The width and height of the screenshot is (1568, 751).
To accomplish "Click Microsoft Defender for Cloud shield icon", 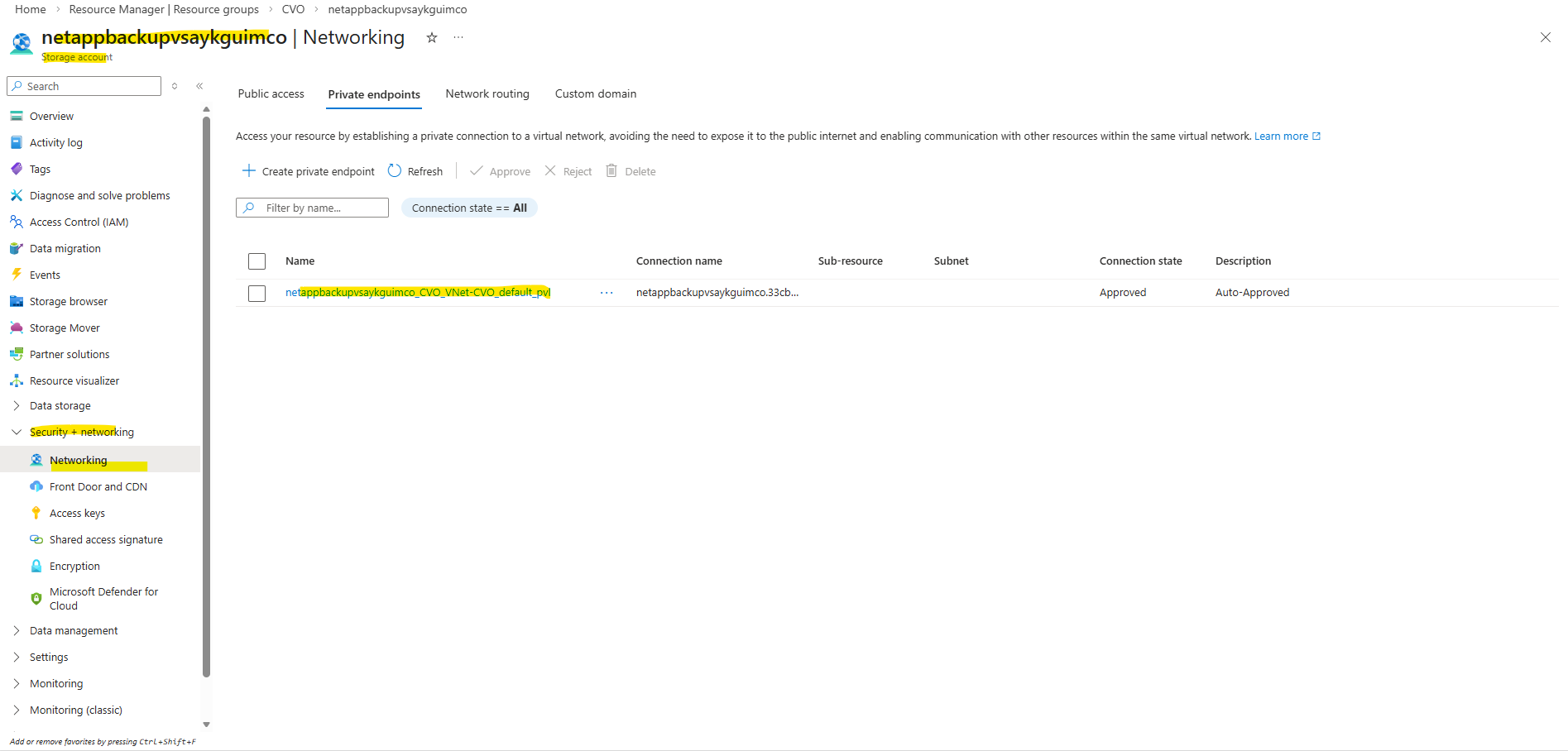I will click(36, 598).
